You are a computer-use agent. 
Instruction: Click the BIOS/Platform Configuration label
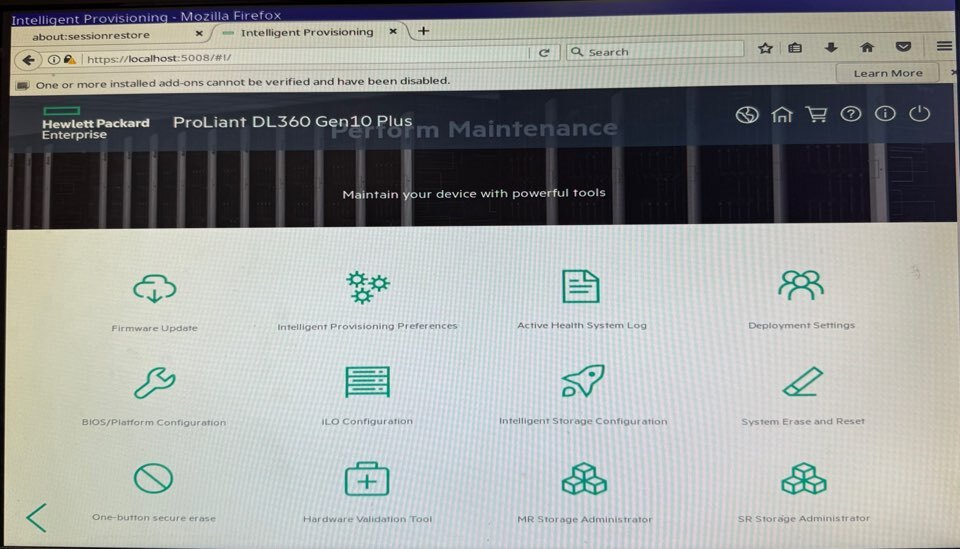pos(154,422)
